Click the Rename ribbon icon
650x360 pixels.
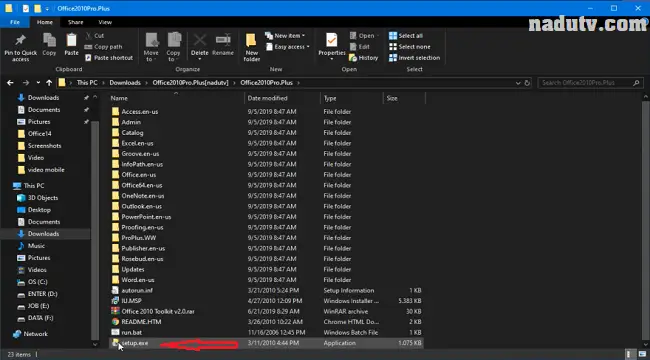click(x=223, y=40)
